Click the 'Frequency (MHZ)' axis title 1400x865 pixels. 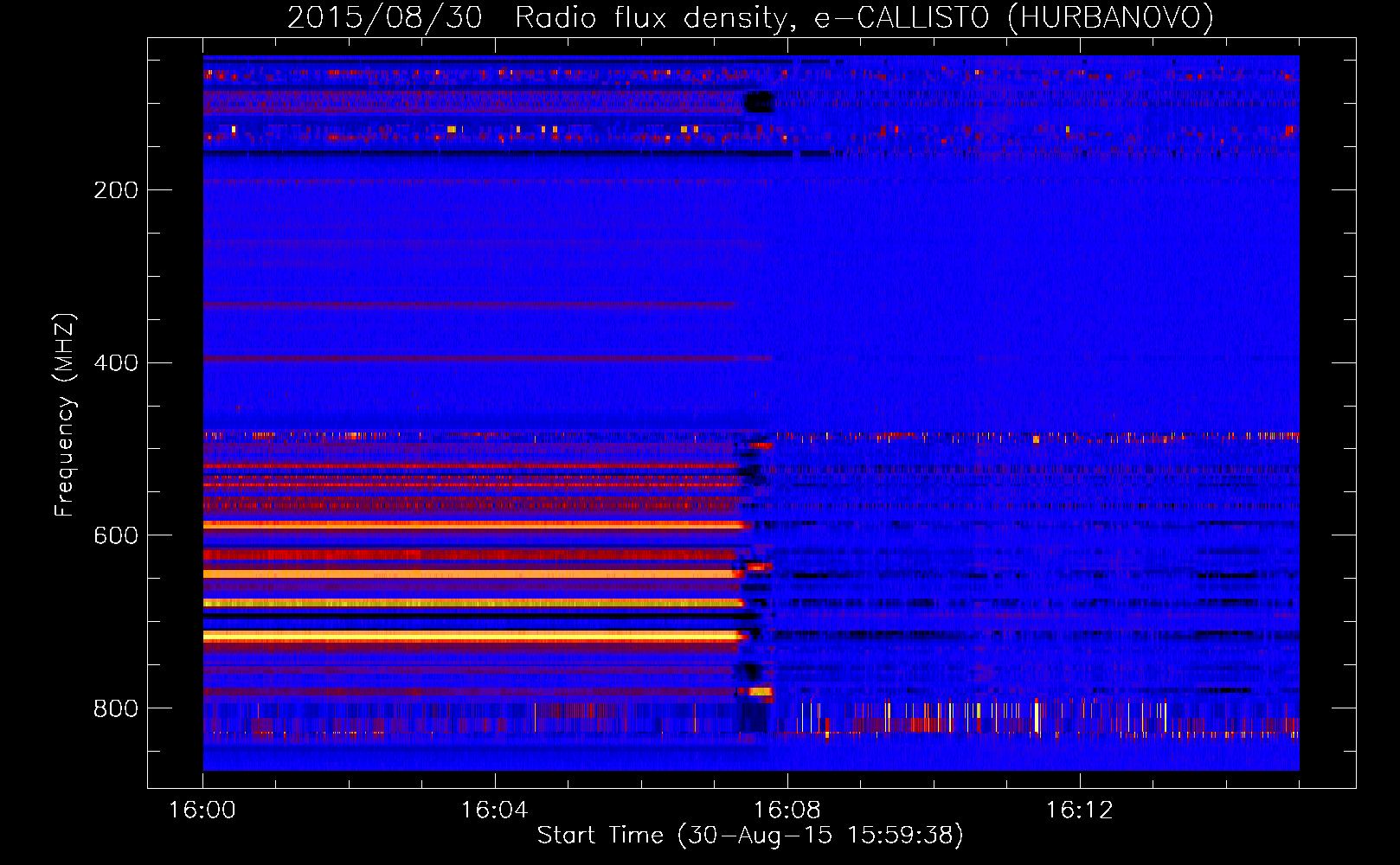pos(65,414)
